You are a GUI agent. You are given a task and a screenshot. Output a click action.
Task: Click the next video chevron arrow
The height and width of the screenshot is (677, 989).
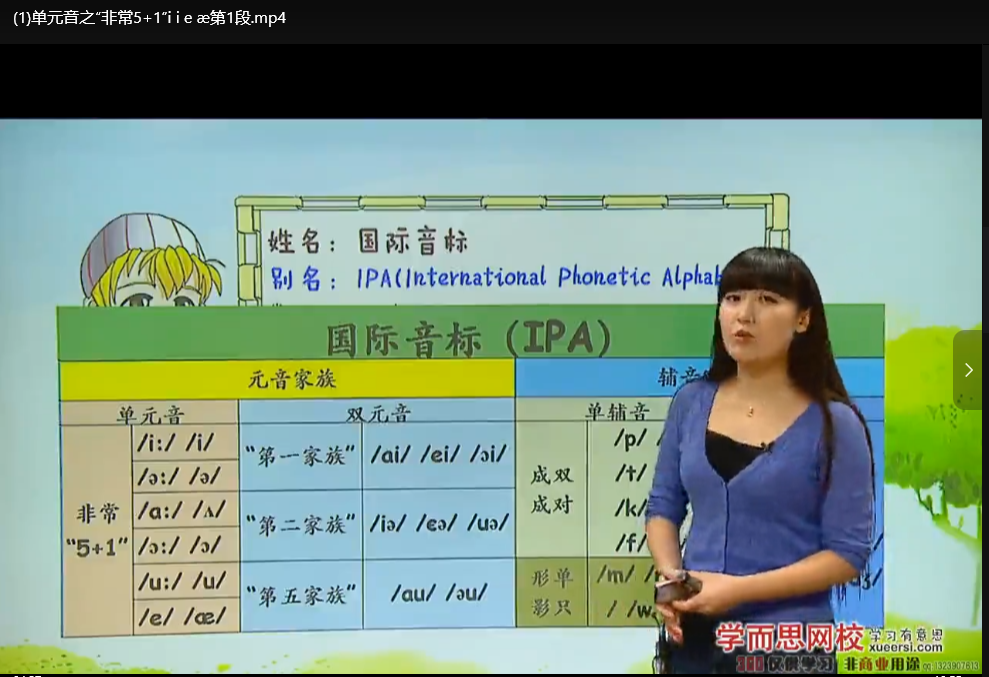click(968, 370)
